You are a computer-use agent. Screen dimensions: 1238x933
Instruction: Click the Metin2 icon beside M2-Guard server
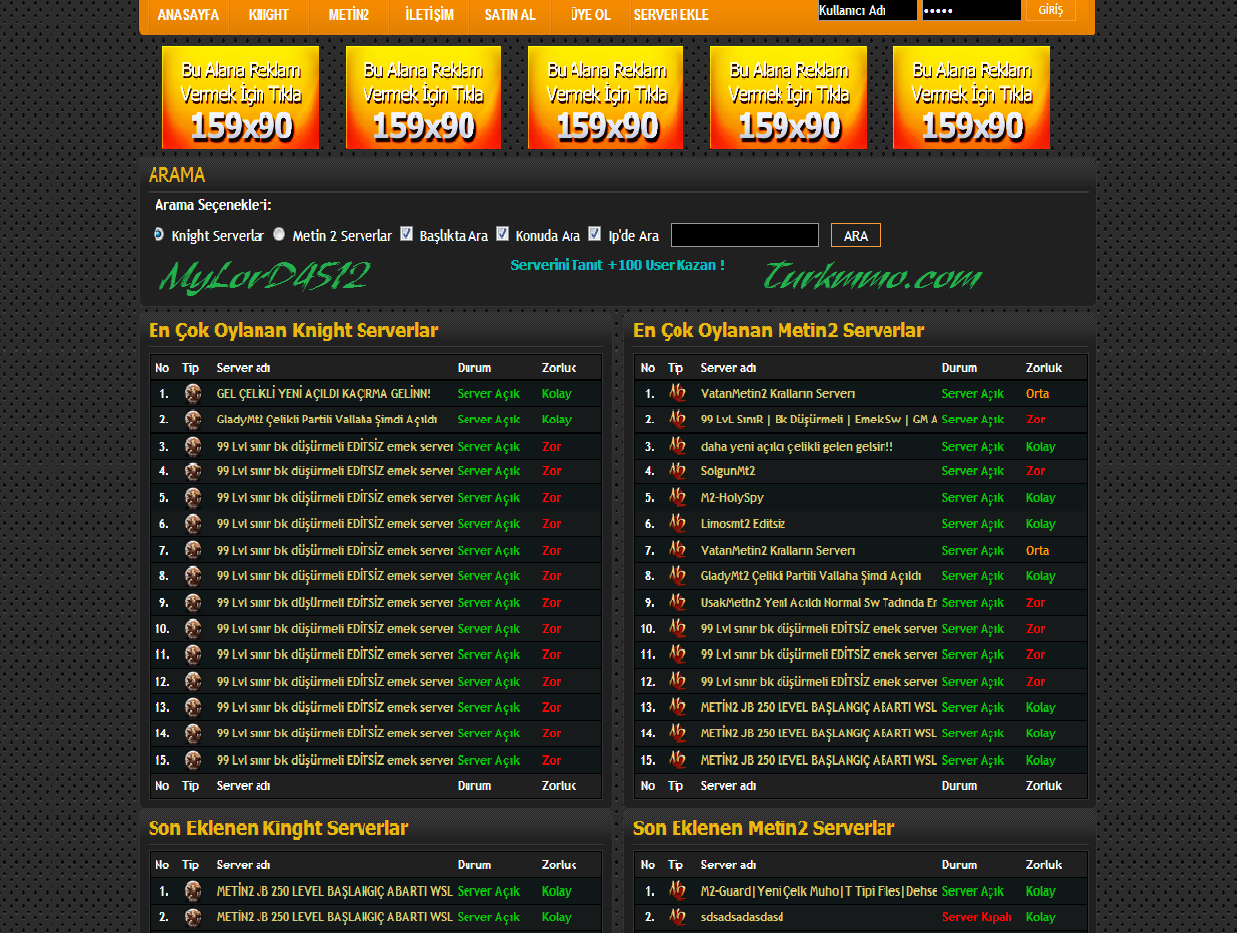pos(677,891)
